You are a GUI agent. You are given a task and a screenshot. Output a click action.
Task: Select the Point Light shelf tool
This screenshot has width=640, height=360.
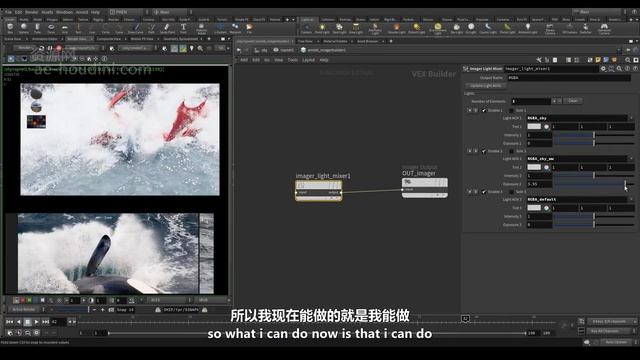coord(322,29)
